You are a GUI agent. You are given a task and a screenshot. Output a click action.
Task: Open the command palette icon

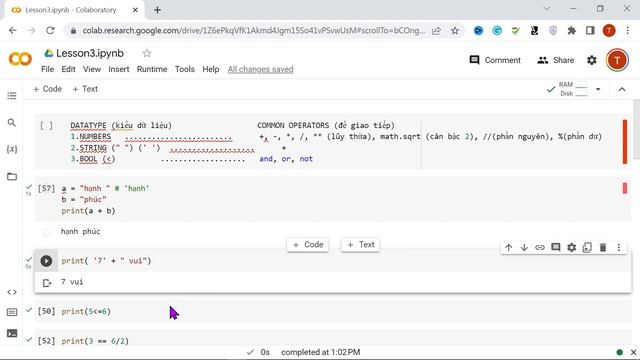click(12, 313)
